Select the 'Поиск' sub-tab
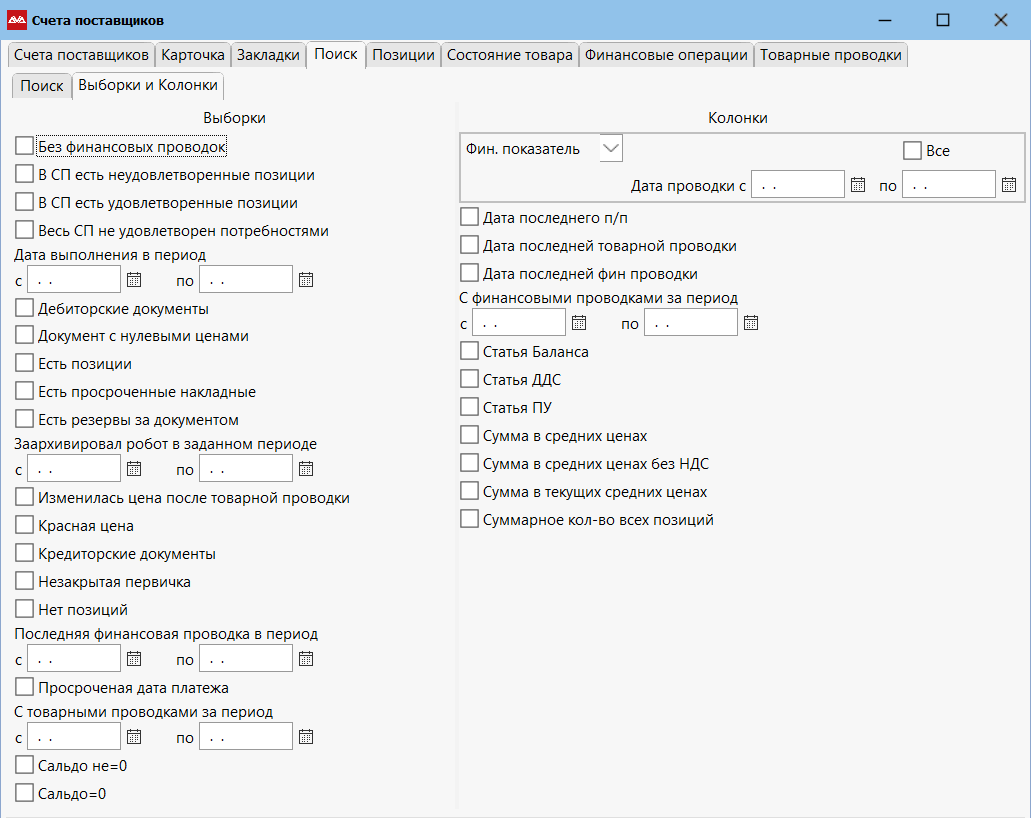The width and height of the screenshot is (1031, 818). click(41, 85)
